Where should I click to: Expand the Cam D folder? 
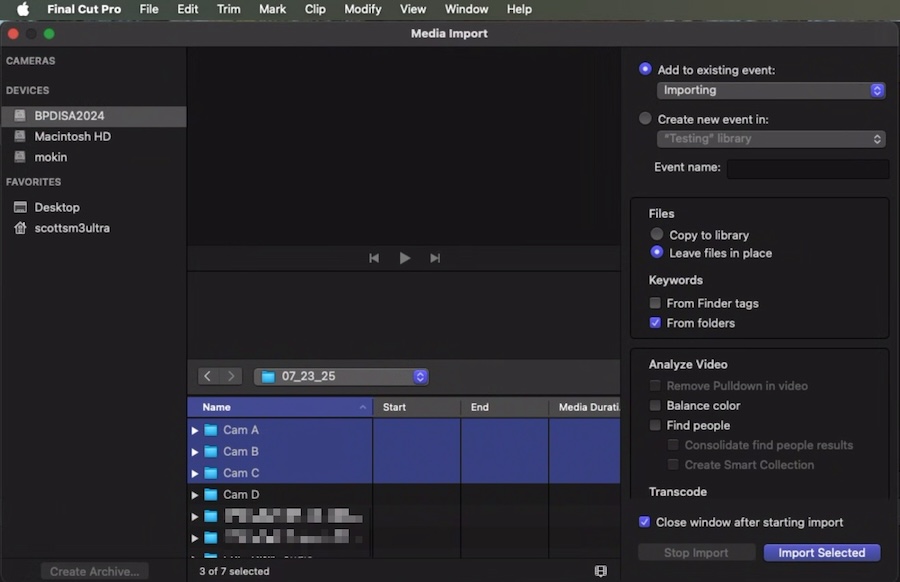pyautogui.click(x=195, y=495)
